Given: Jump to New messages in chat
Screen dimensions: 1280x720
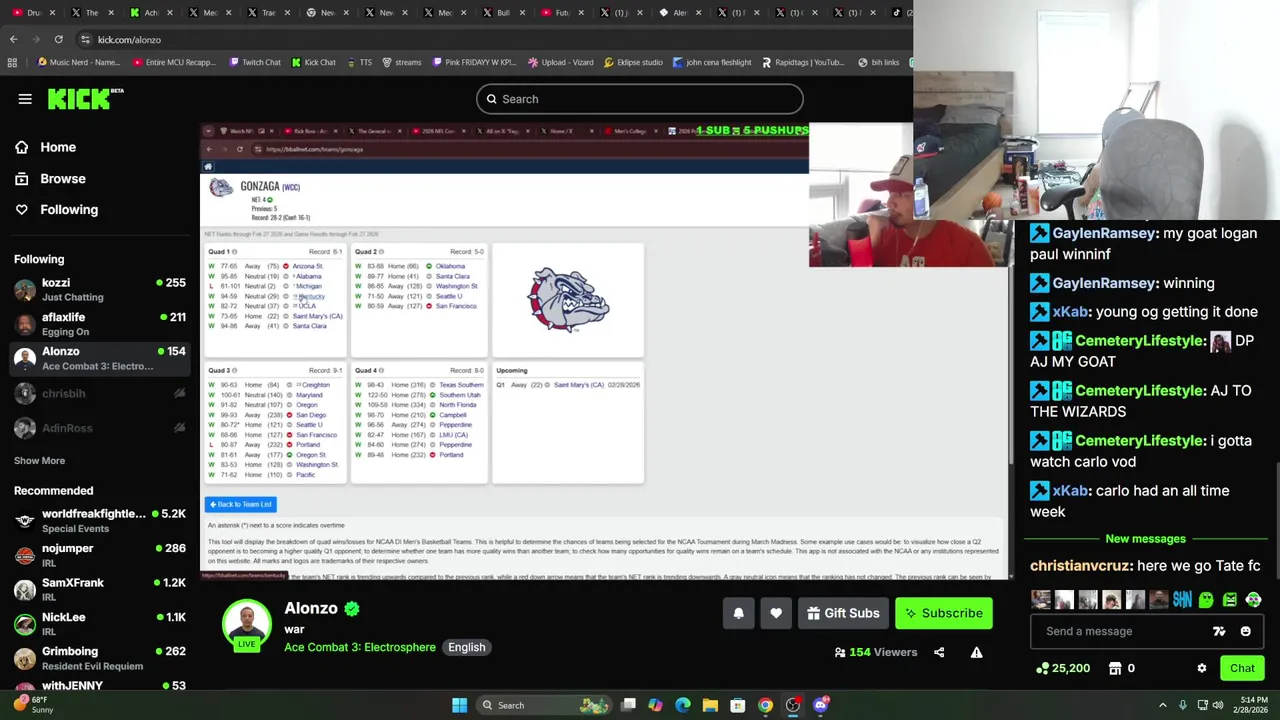Looking at the screenshot, I should pyautogui.click(x=1145, y=539).
